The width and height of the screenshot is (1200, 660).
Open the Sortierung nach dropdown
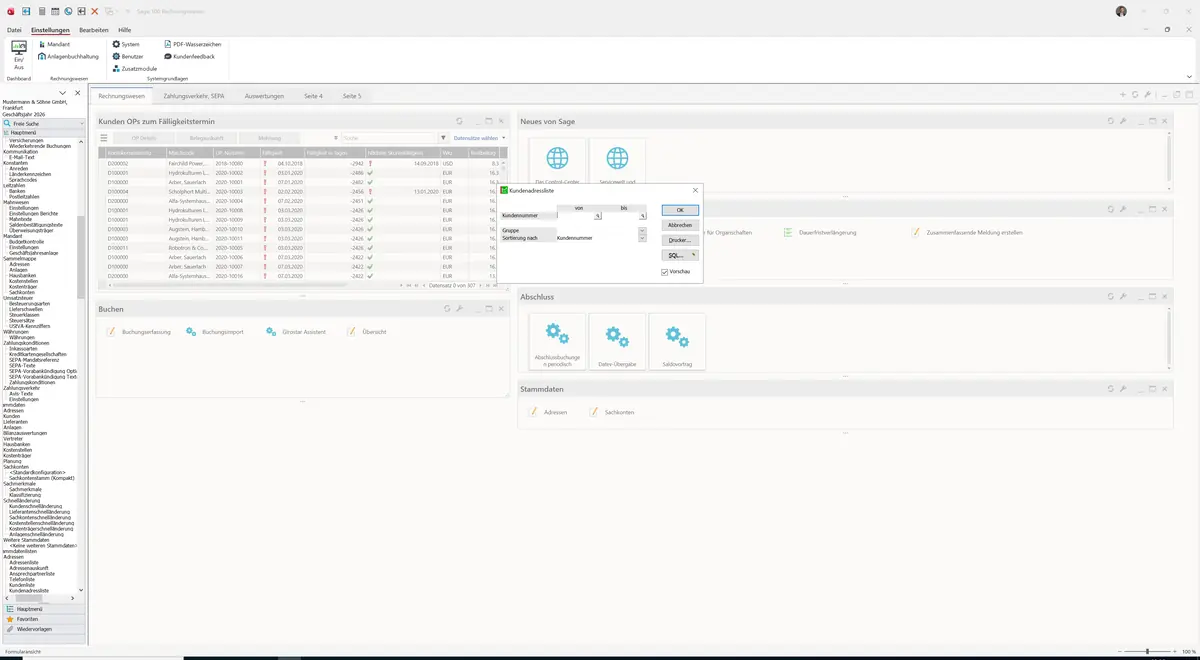(x=643, y=238)
